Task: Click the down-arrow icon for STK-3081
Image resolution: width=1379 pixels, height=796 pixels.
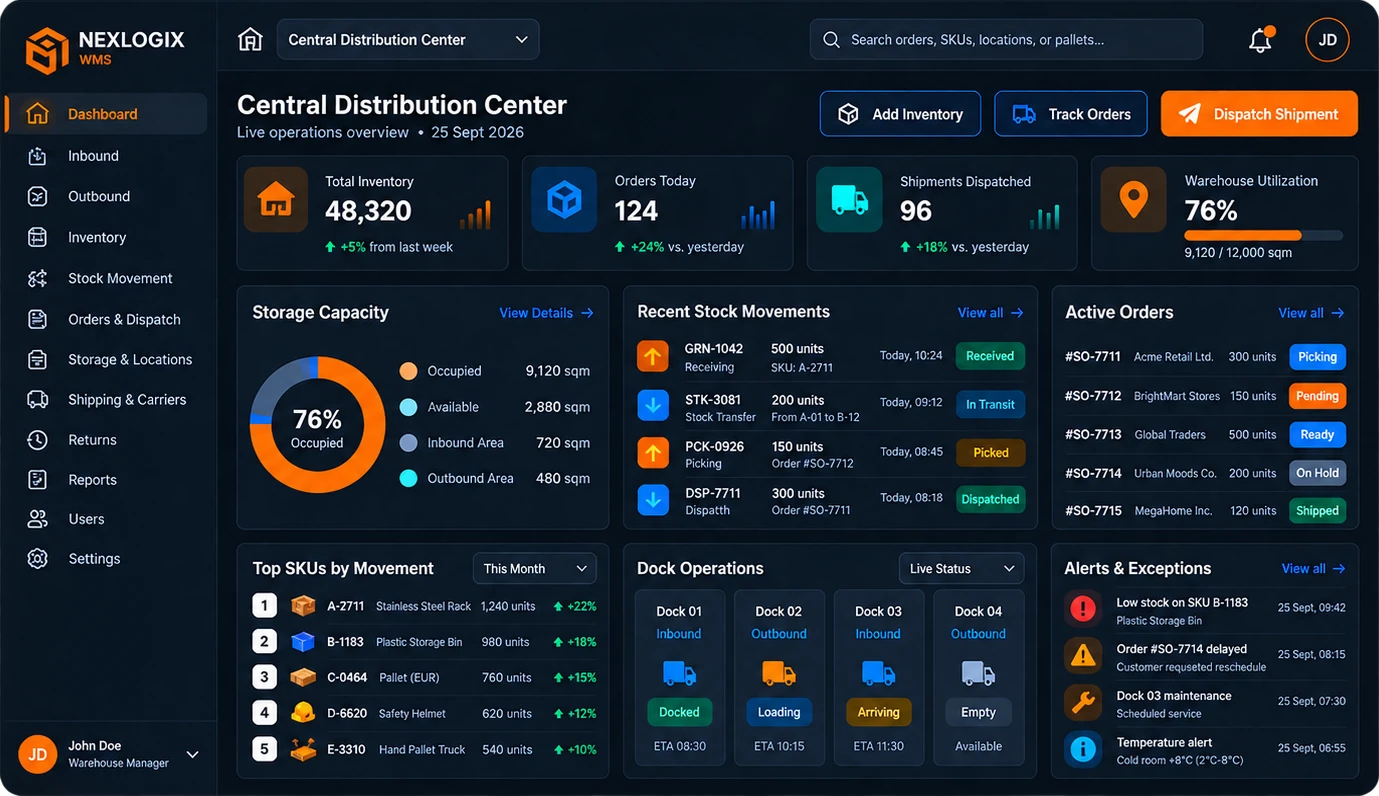Action: coord(653,405)
